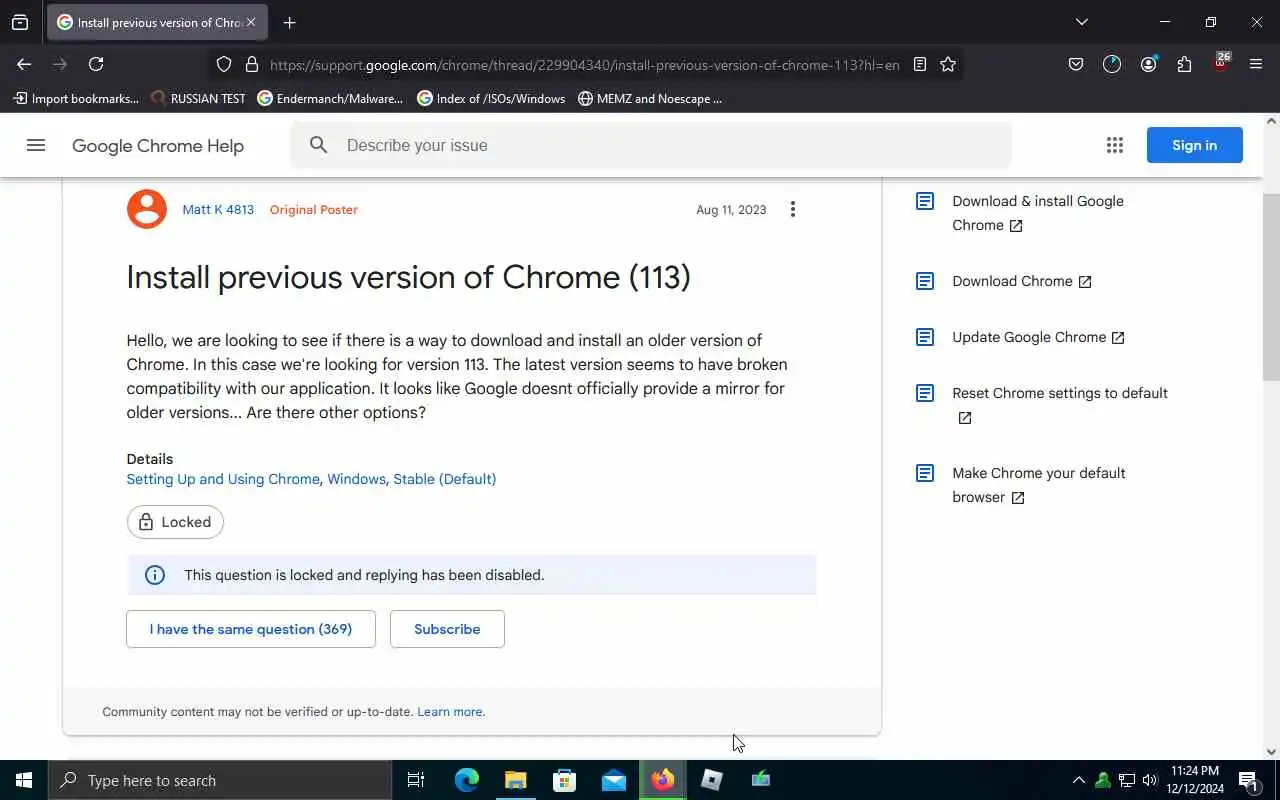
Task: Go back to the previous page
Action: click(24, 64)
